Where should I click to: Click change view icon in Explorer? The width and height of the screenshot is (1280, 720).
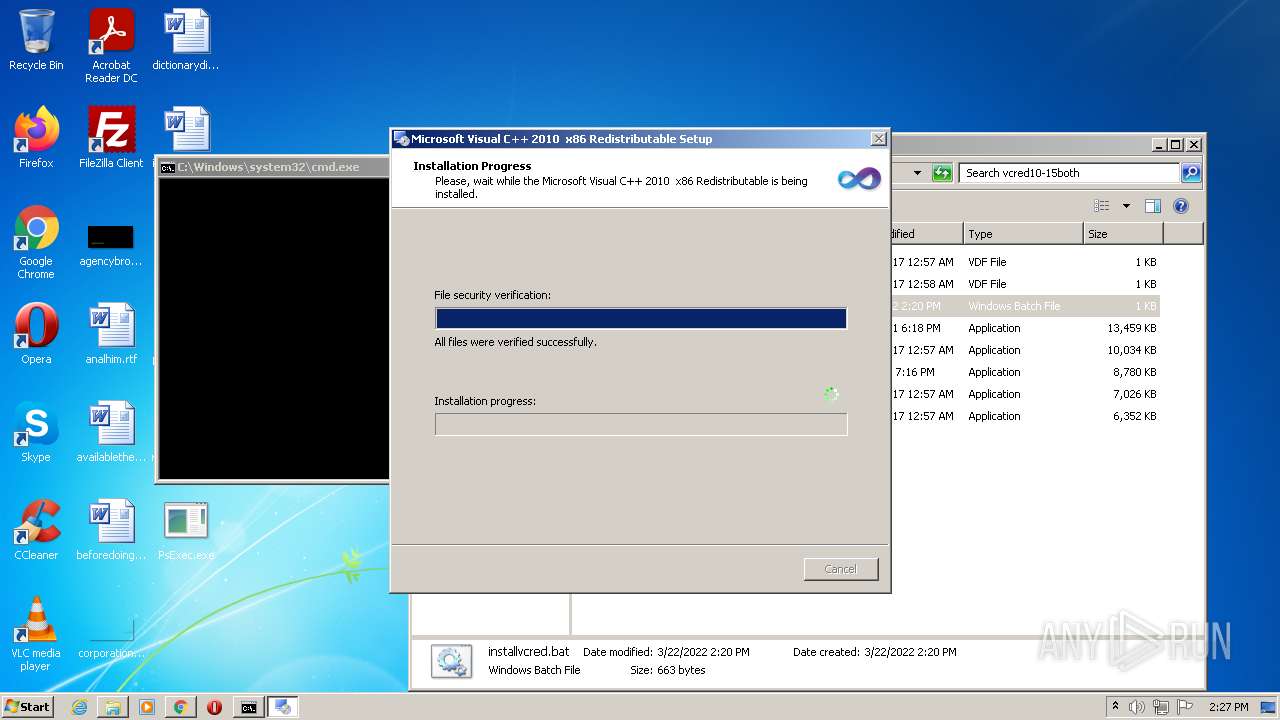tap(1102, 206)
